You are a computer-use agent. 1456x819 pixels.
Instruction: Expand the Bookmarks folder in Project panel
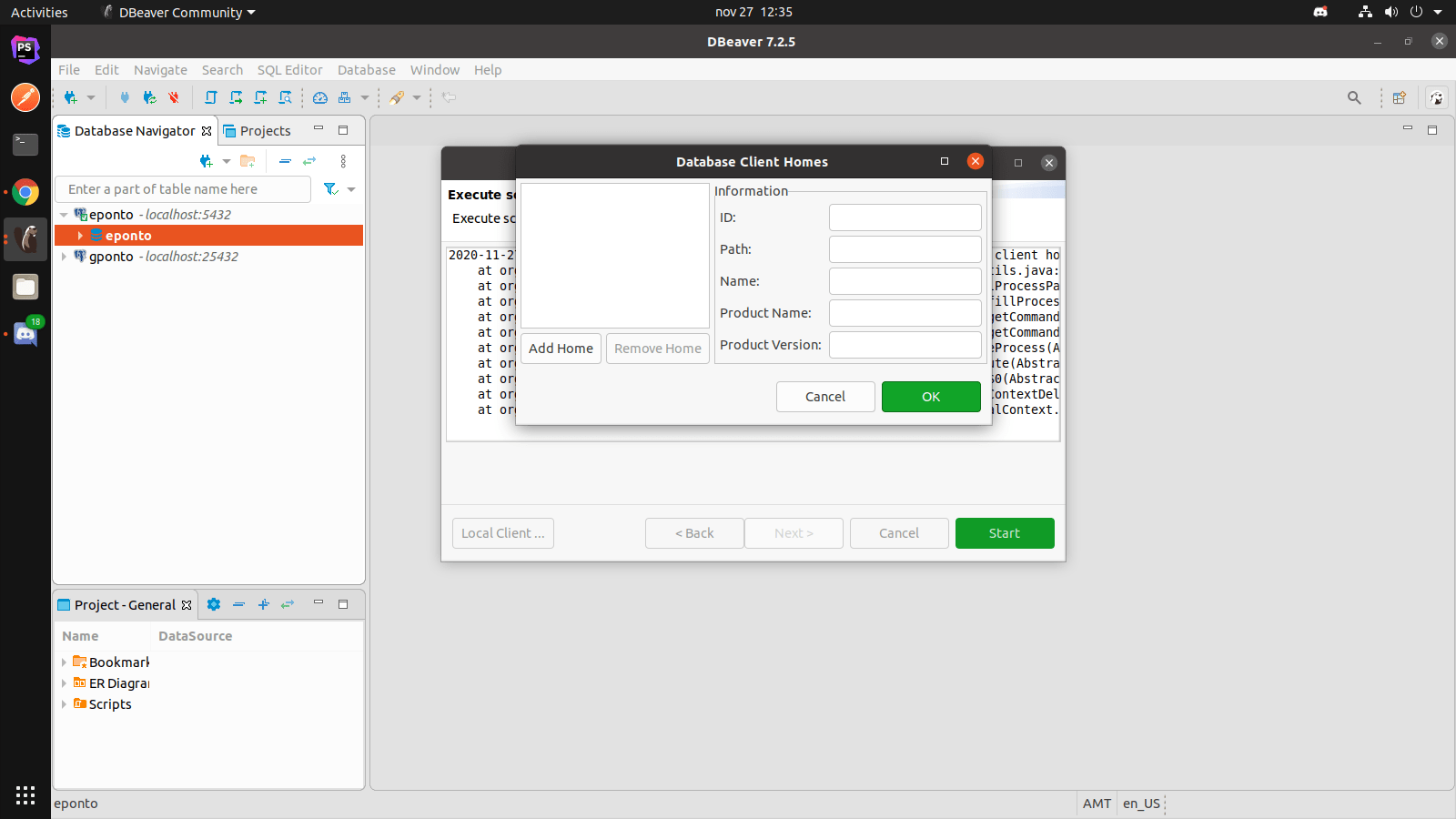point(64,662)
